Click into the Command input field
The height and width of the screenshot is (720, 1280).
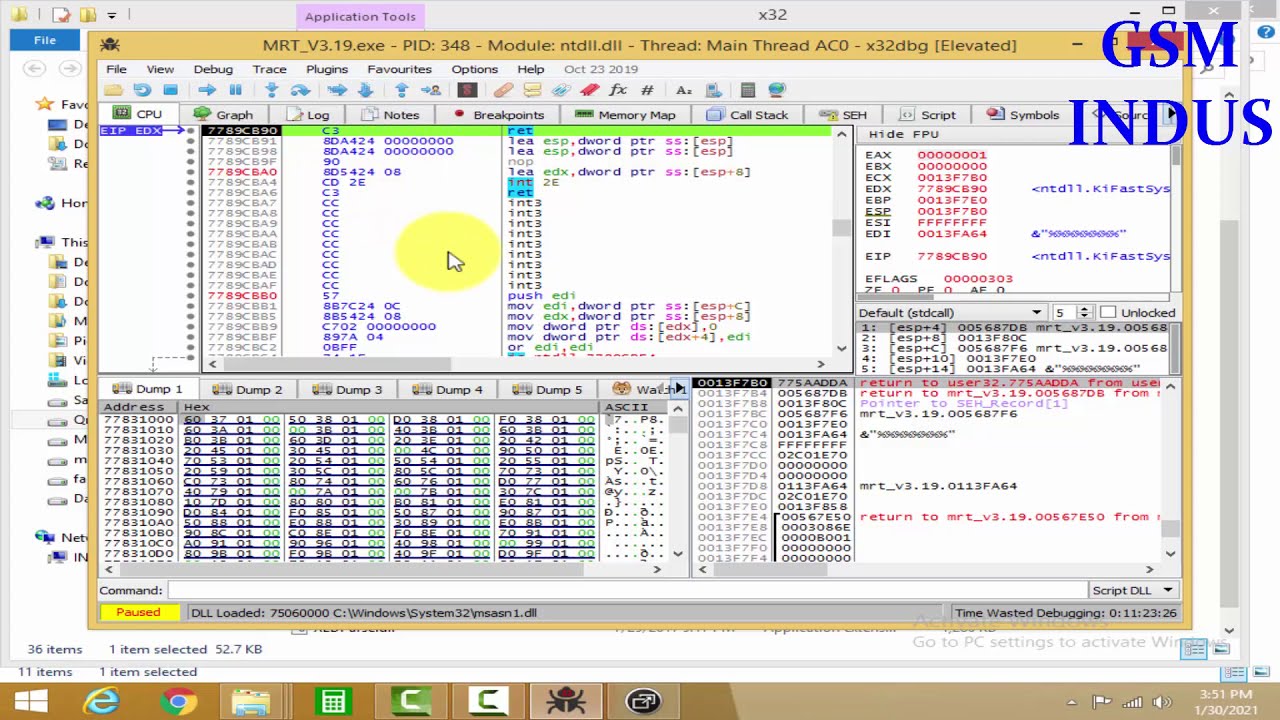[627, 590]
